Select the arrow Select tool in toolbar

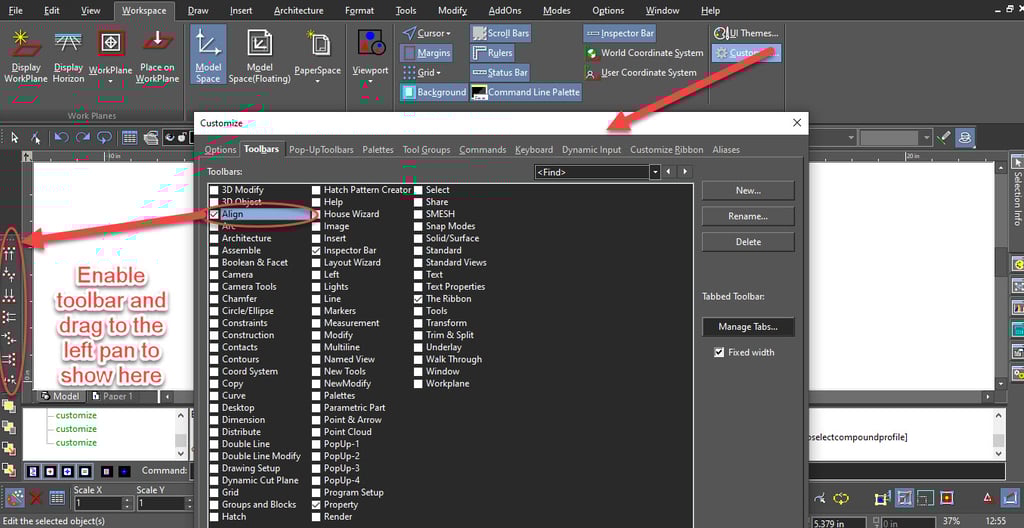(x=14, y=137)
